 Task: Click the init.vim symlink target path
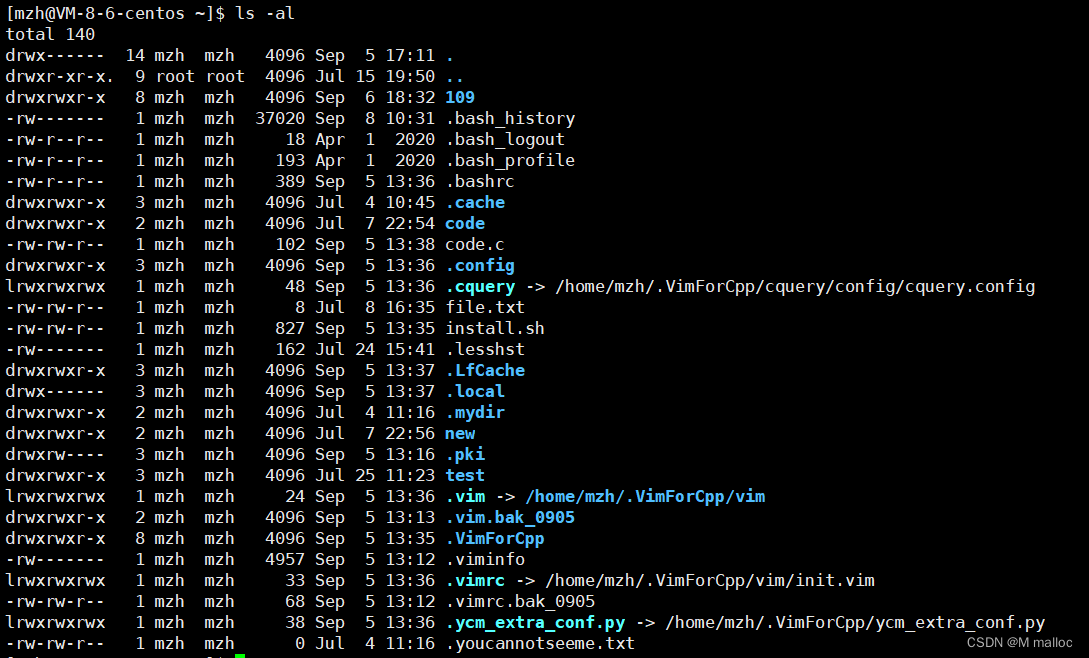coord(710,580)
